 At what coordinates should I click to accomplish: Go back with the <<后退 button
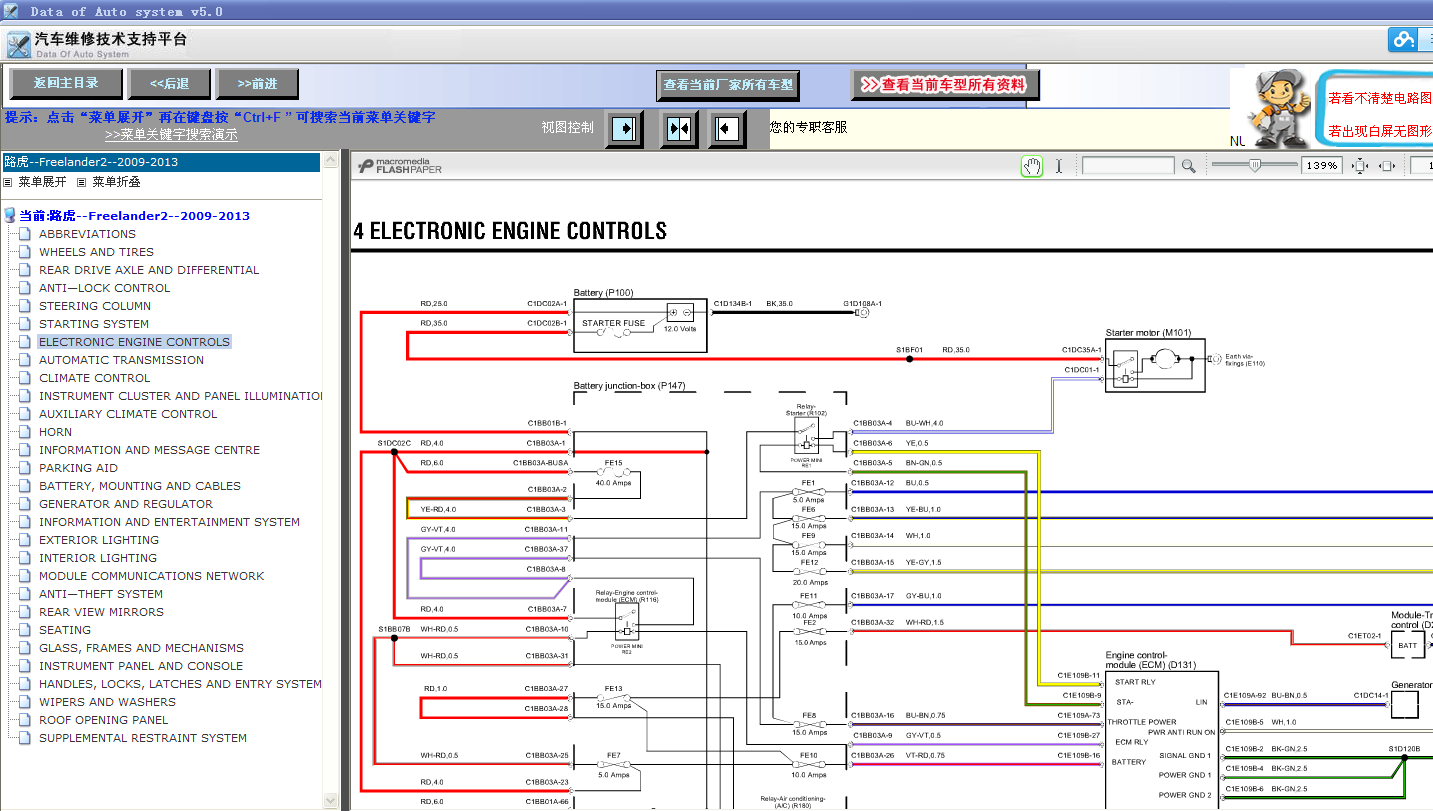169,84
